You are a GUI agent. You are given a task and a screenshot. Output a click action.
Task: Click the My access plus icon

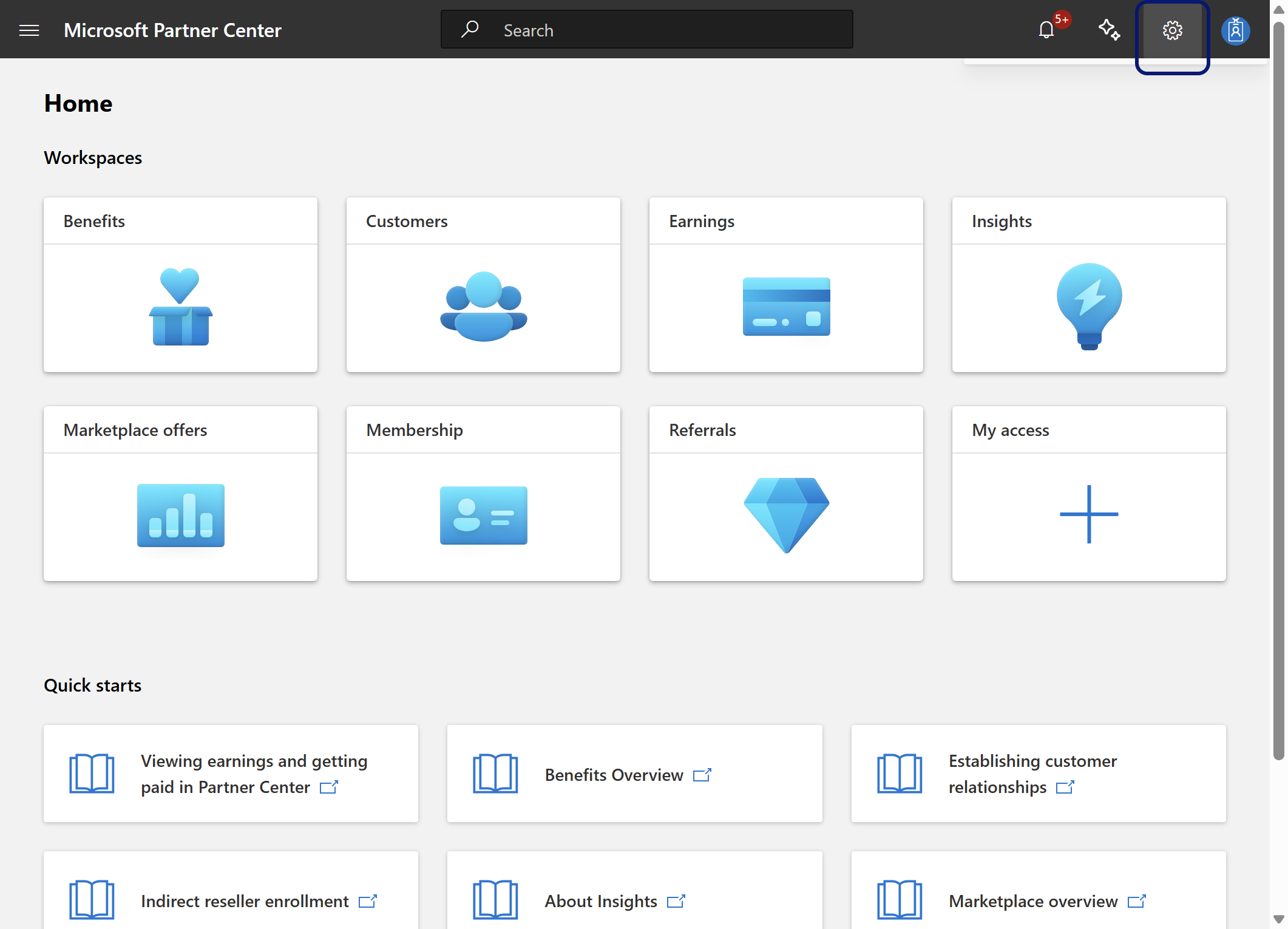[1090, 514]
